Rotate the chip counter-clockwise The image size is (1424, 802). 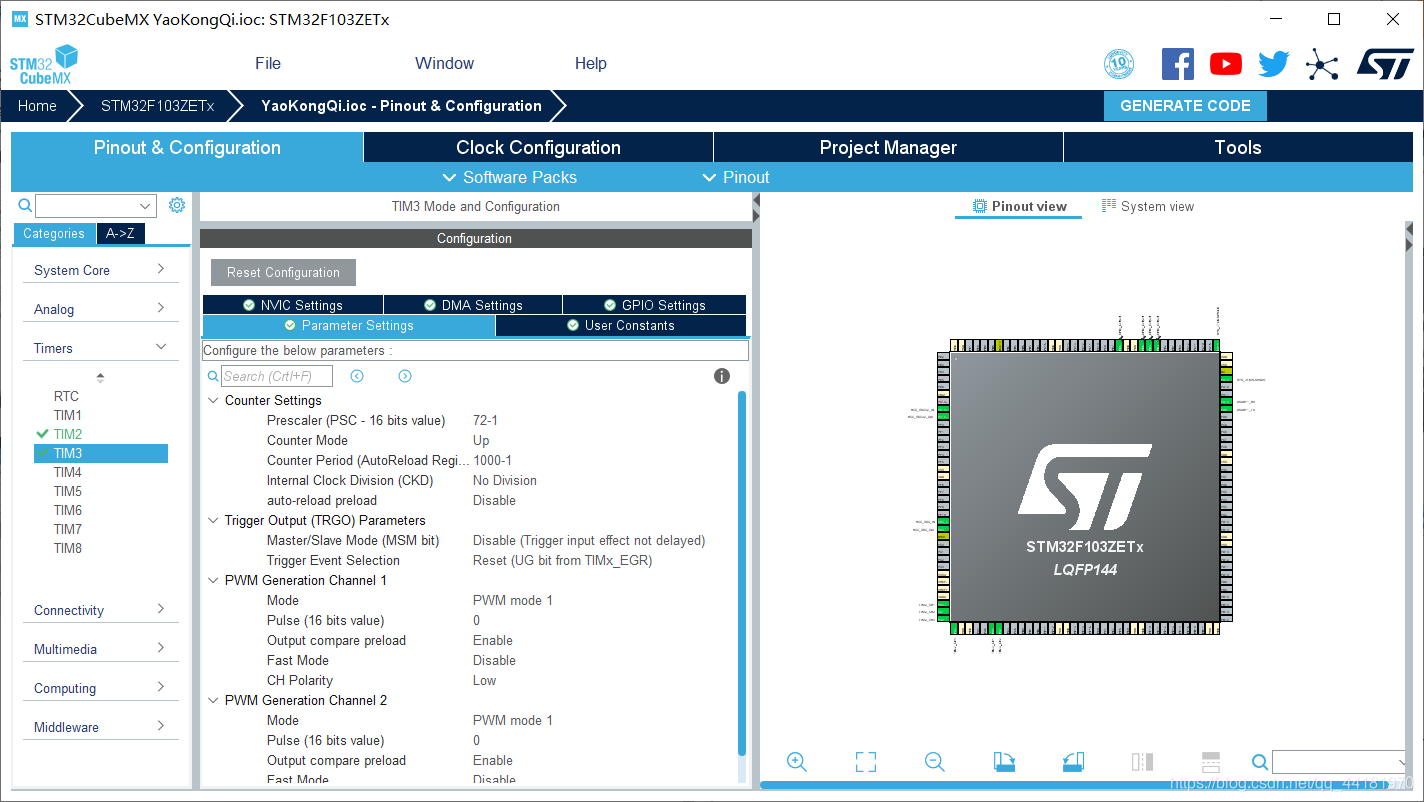point(1073,762)
